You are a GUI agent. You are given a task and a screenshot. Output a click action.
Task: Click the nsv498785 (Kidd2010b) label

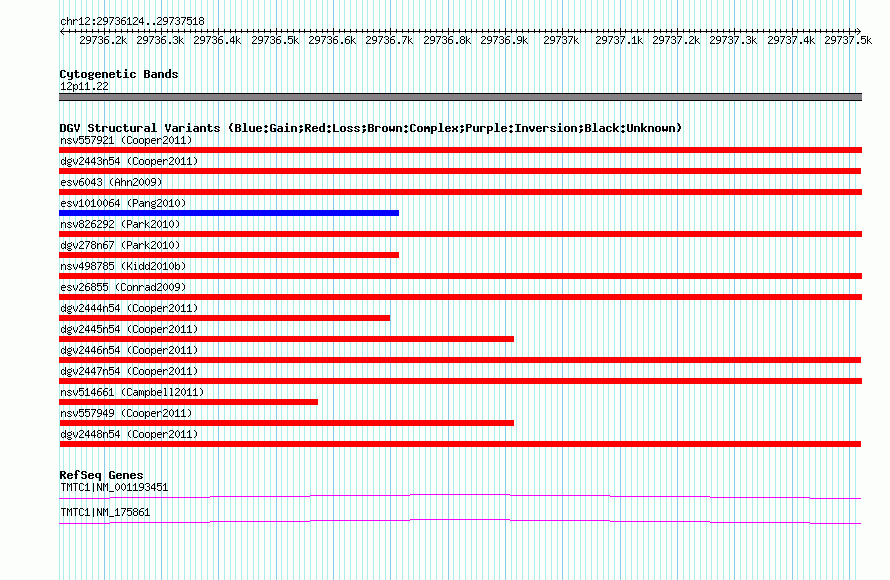pyautogui.click(x=123, y=266)
